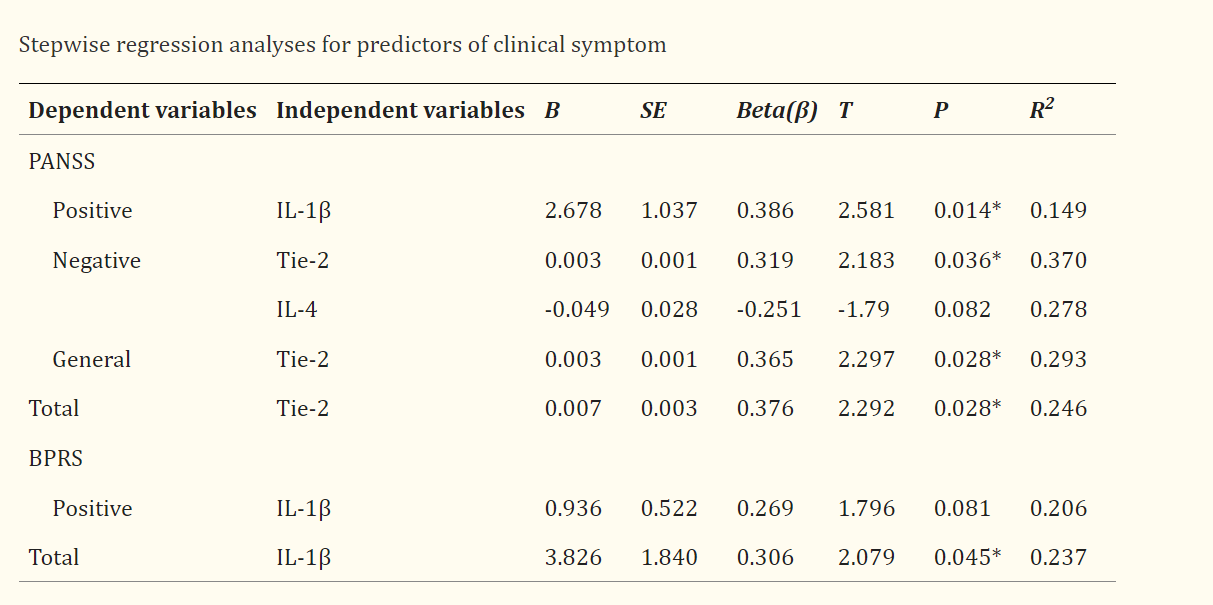This screenshot has height=605, width=1213.
Task: Click the "P" column header
Action: coord(941,111)
